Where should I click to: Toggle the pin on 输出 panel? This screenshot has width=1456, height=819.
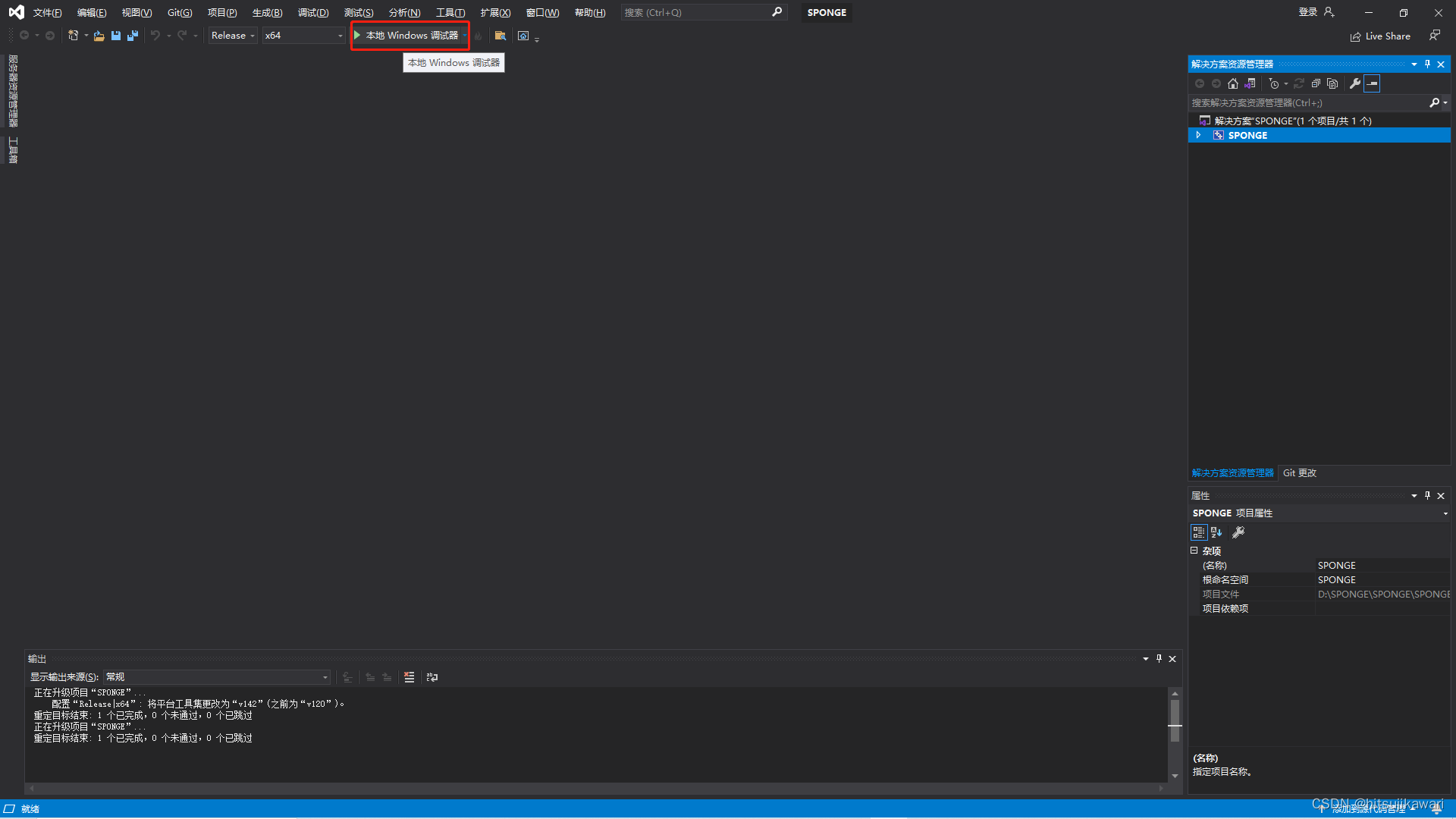pyautogui.click(x=1159, y=659)
